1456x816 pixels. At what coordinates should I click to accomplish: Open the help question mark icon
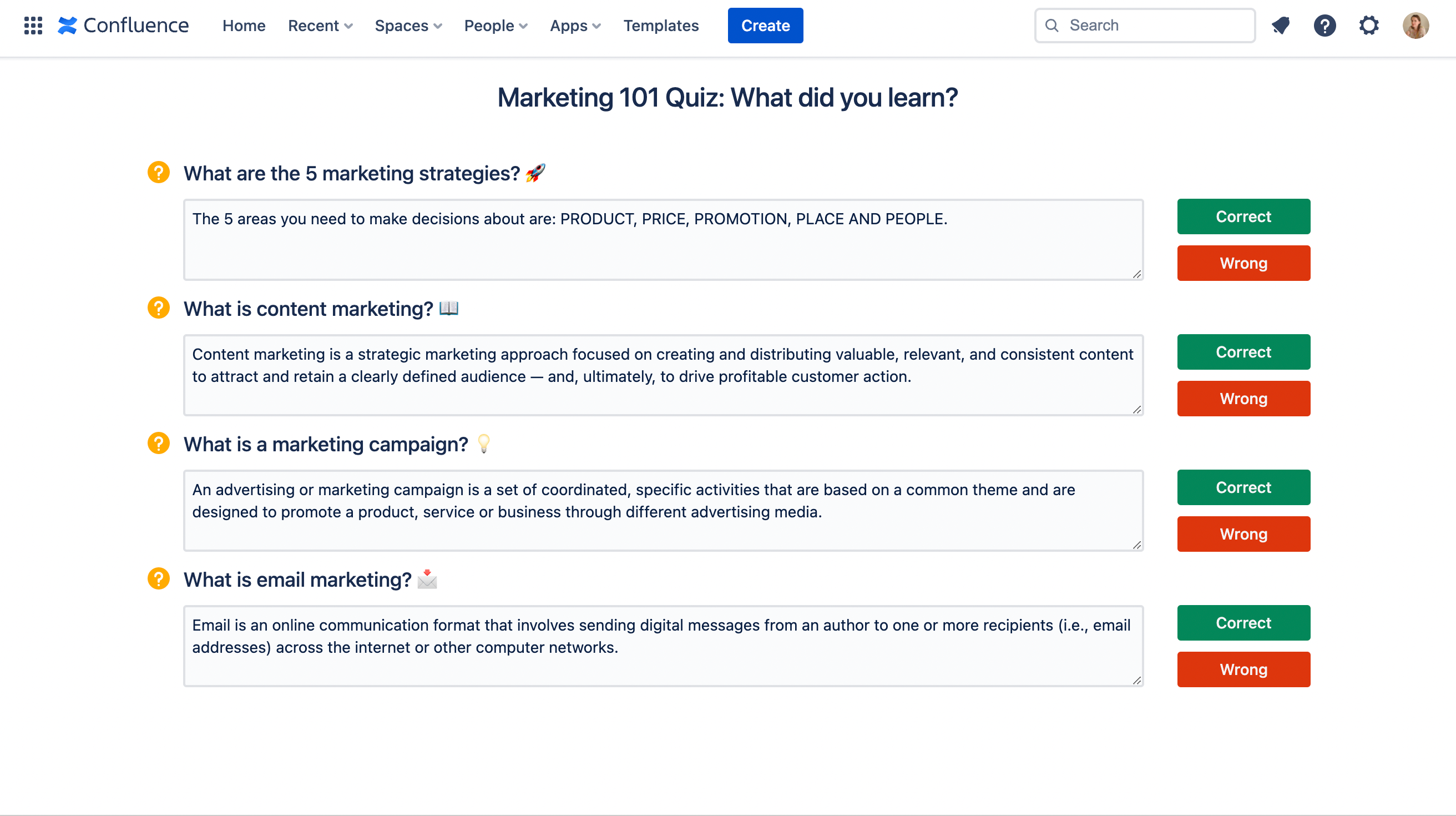pos(1325,26)
